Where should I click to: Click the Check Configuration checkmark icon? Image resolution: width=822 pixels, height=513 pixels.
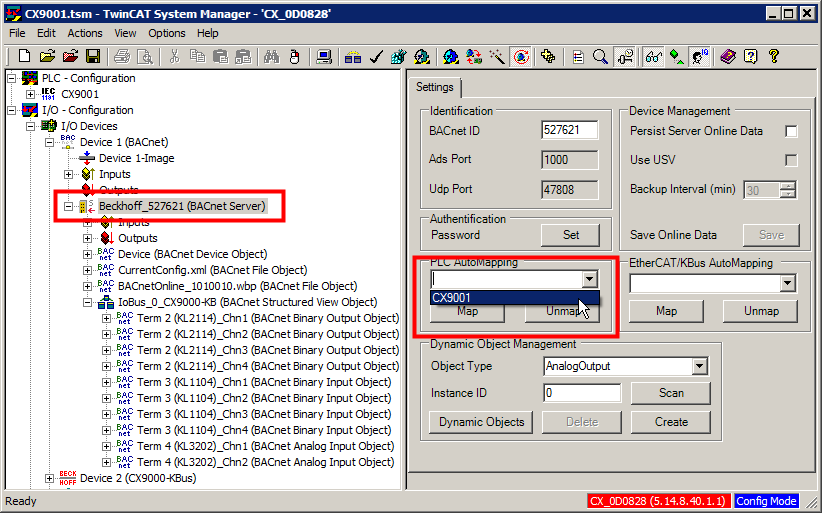pos(376,56)
